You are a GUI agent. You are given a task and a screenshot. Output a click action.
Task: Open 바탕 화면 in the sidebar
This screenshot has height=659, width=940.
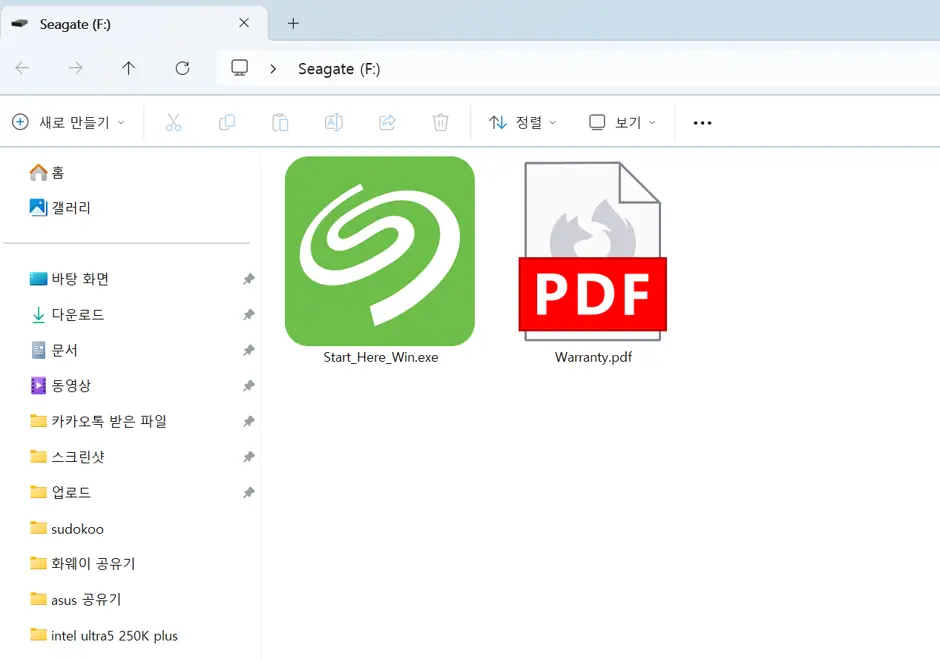tap(69, 279)
